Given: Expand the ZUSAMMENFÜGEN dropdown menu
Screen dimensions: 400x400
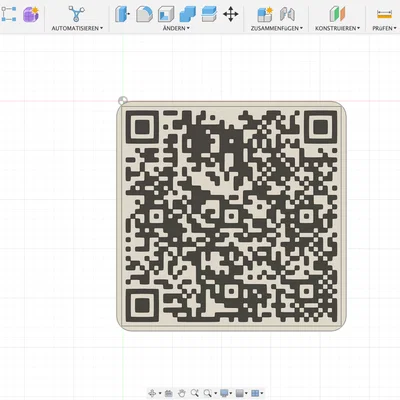Looking at the screenshot, I should (277, 28).
